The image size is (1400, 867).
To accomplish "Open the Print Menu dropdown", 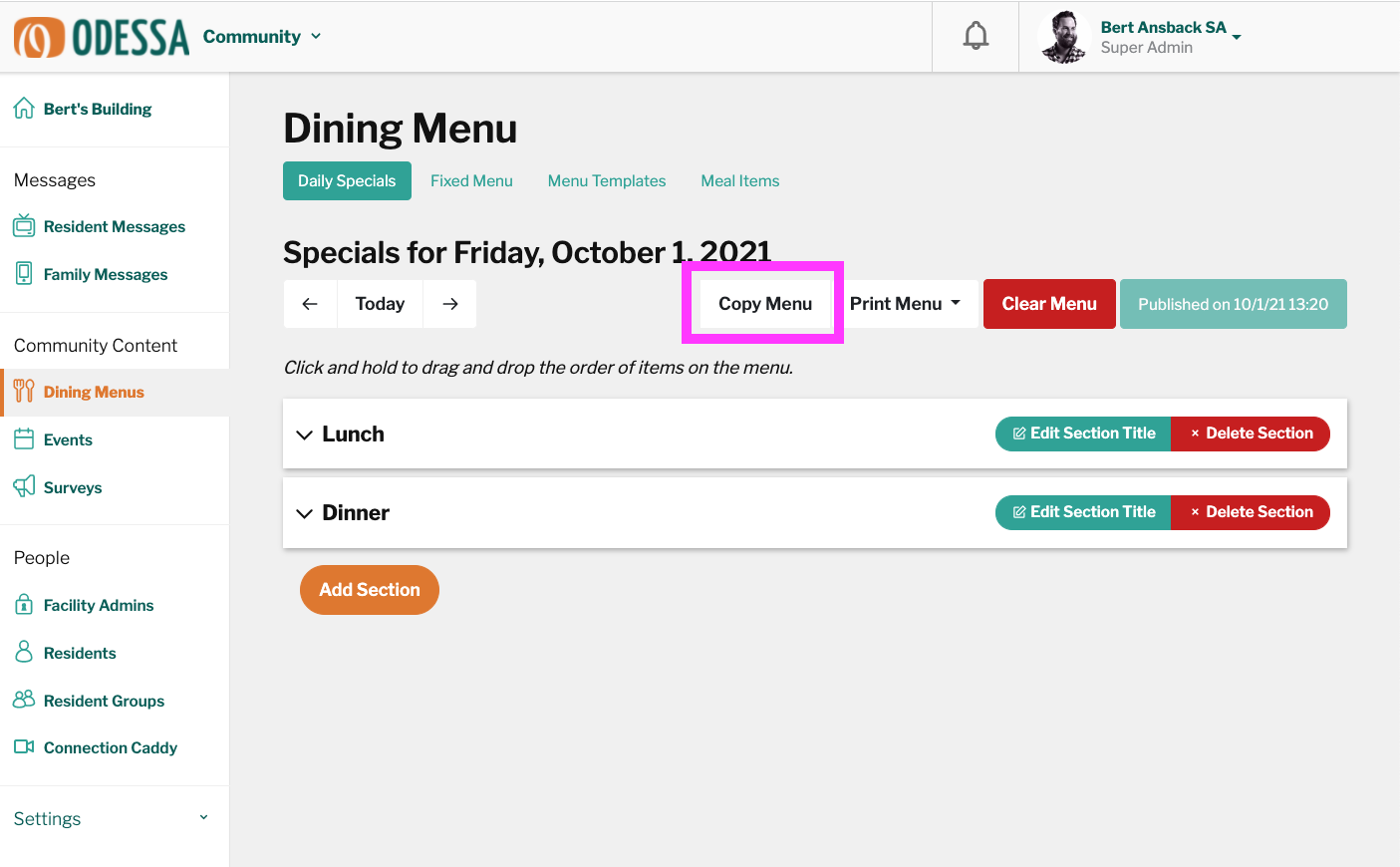I will pos(906,304).
